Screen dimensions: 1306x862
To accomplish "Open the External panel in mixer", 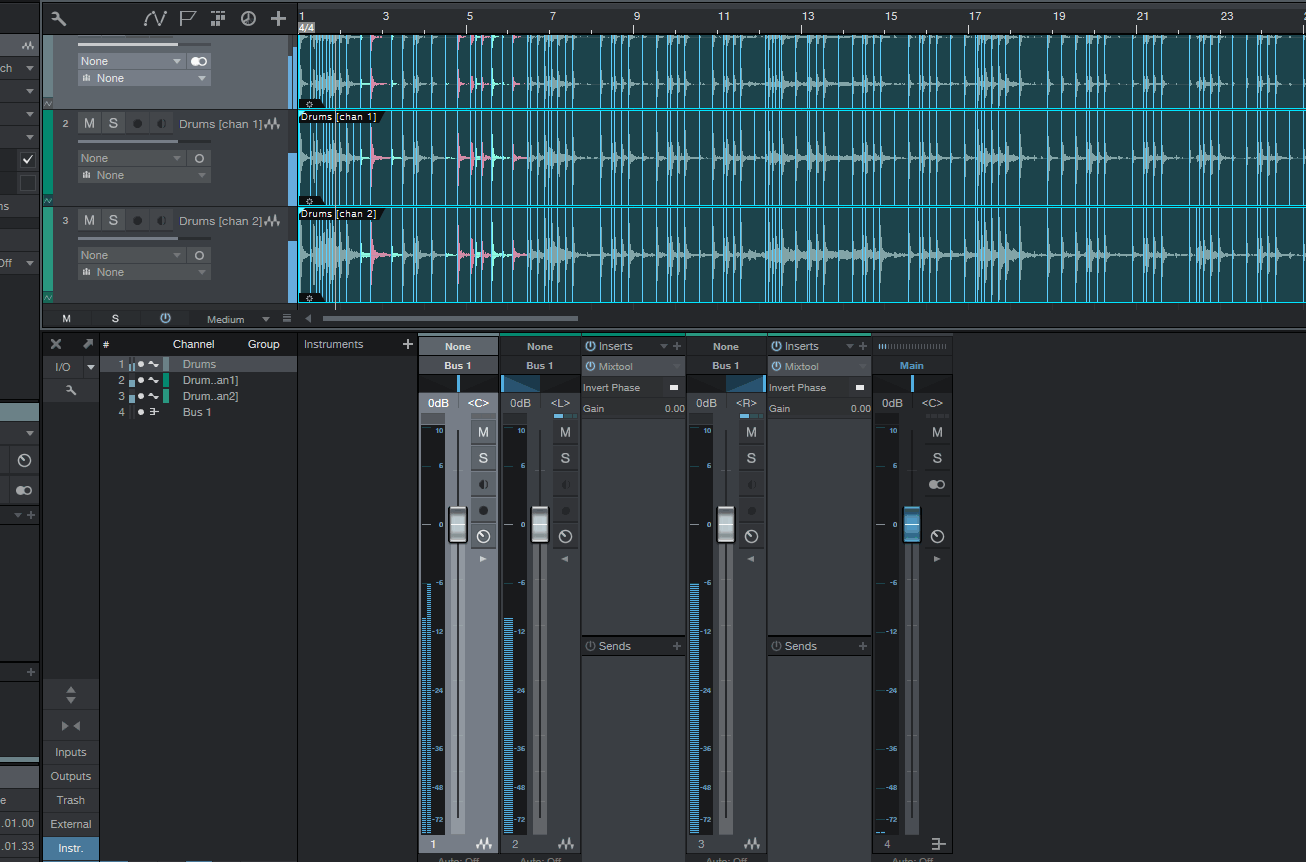I will (71, 824).
